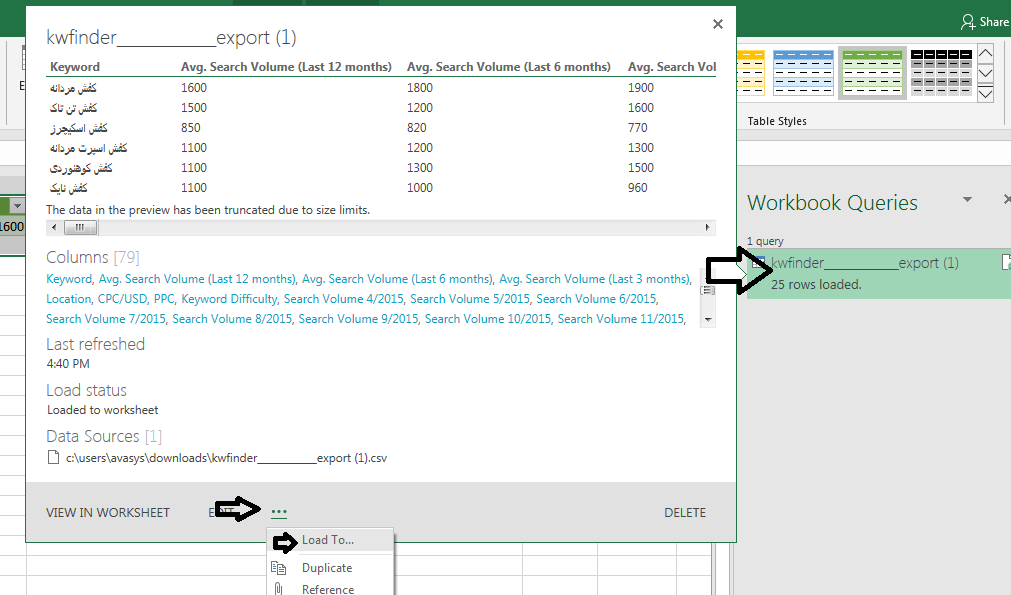Click the csv data source file icon
Screen dimensions: 1011x595
coord(54,458)
